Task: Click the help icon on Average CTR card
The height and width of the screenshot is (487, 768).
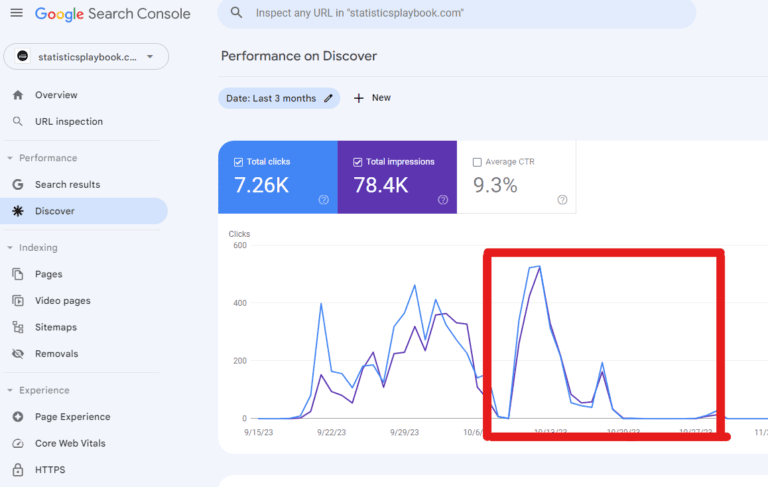Action: [x=562, y=199]
